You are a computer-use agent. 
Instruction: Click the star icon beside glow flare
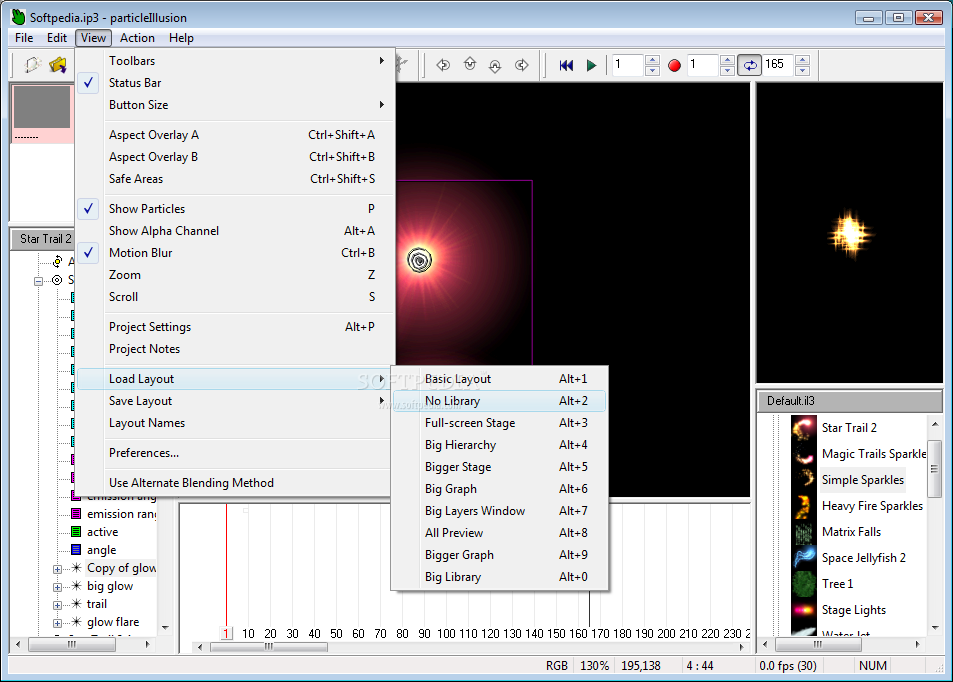(x=77, y=621)
